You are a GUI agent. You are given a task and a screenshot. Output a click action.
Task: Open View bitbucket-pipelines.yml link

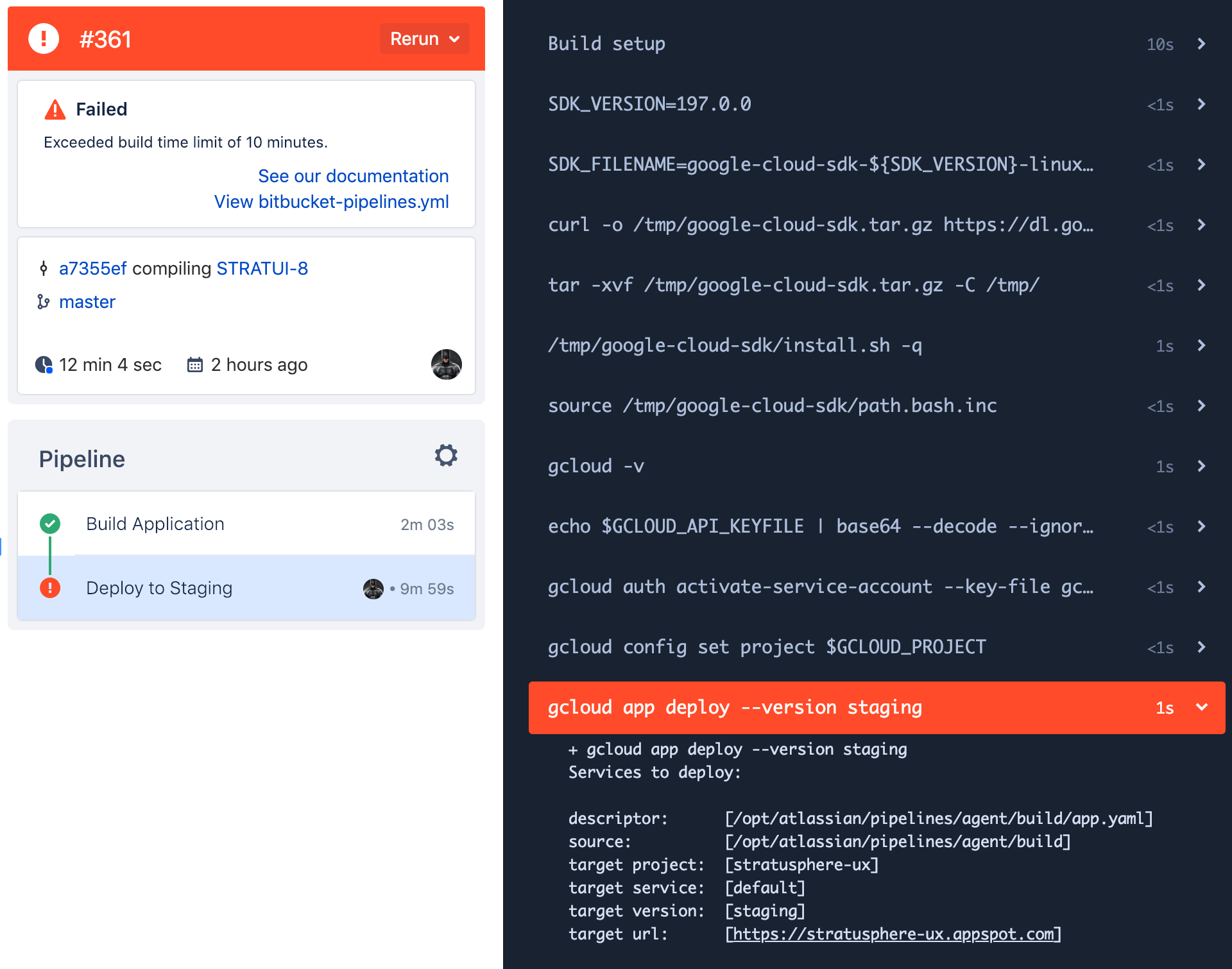click(331, 202)
